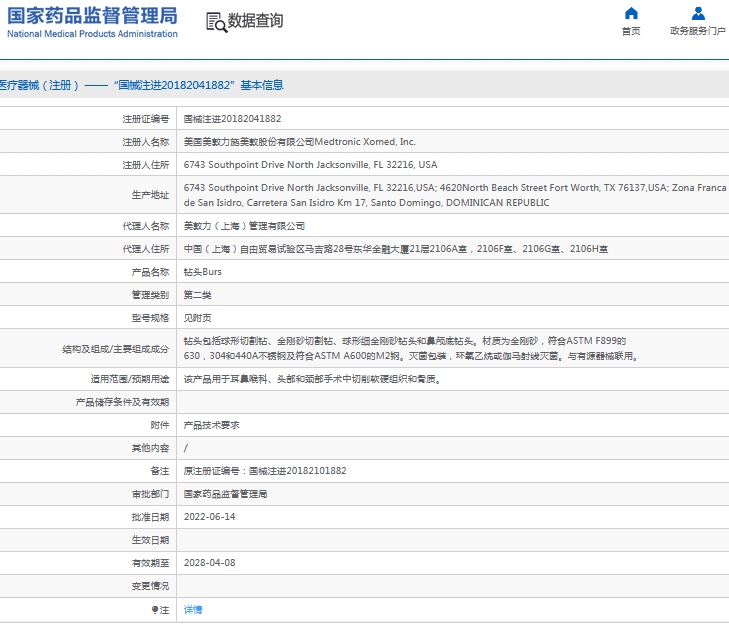Image resolution: width=729 pixels, height=626 pixels.
Task: Click the 生产地址 row label
Action: (x=151, y=195)
